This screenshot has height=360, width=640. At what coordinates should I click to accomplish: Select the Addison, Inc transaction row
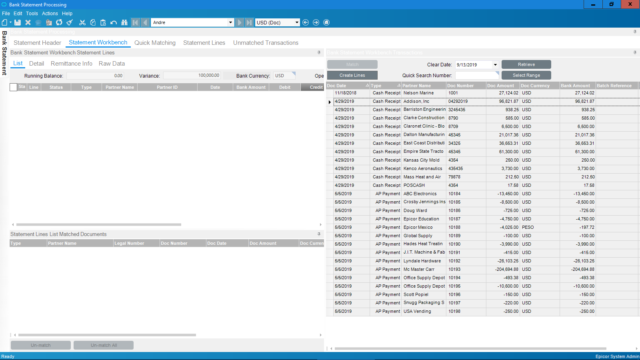pyautogui.click(x=483, y=102)
